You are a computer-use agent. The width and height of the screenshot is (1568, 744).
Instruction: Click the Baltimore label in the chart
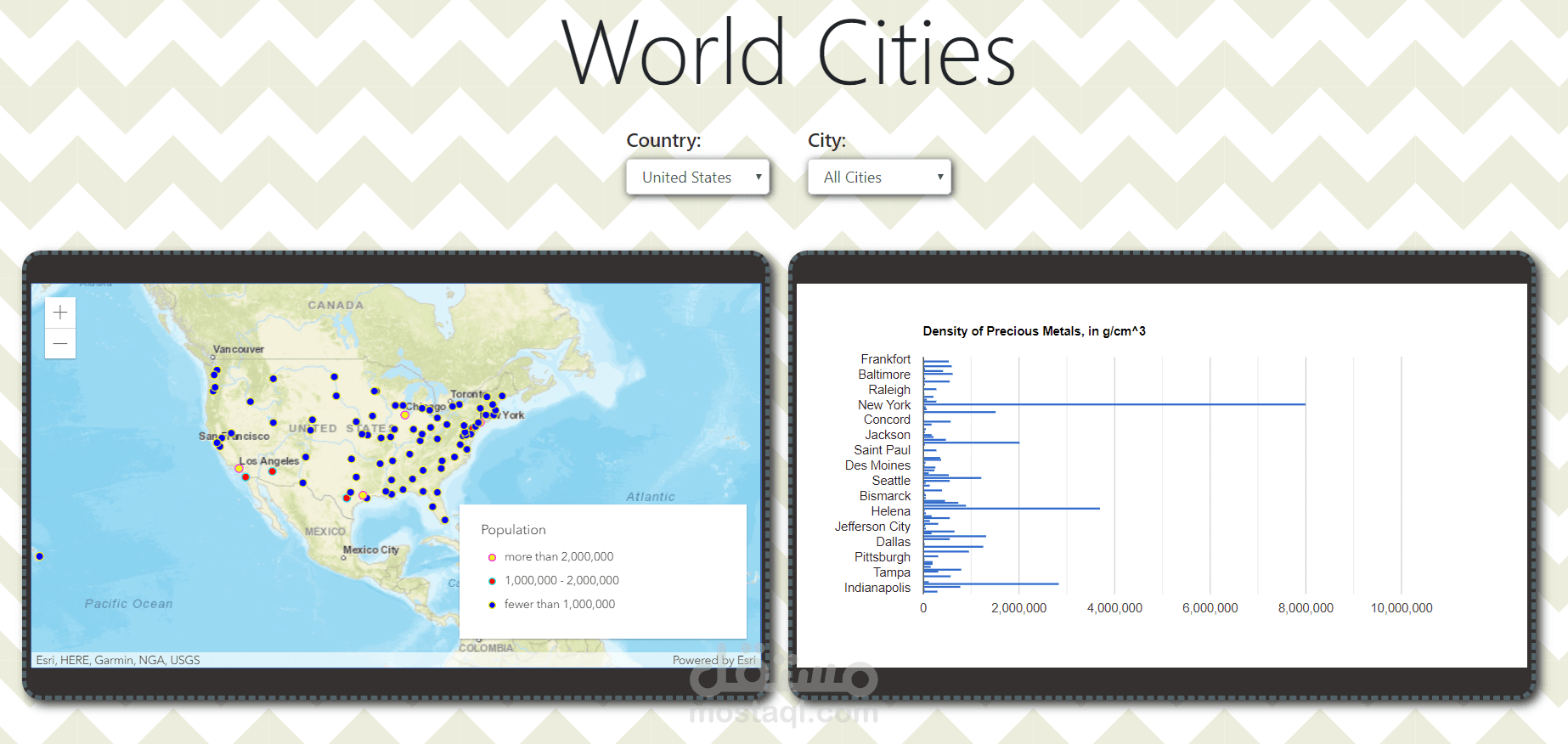tap(884, 375)
